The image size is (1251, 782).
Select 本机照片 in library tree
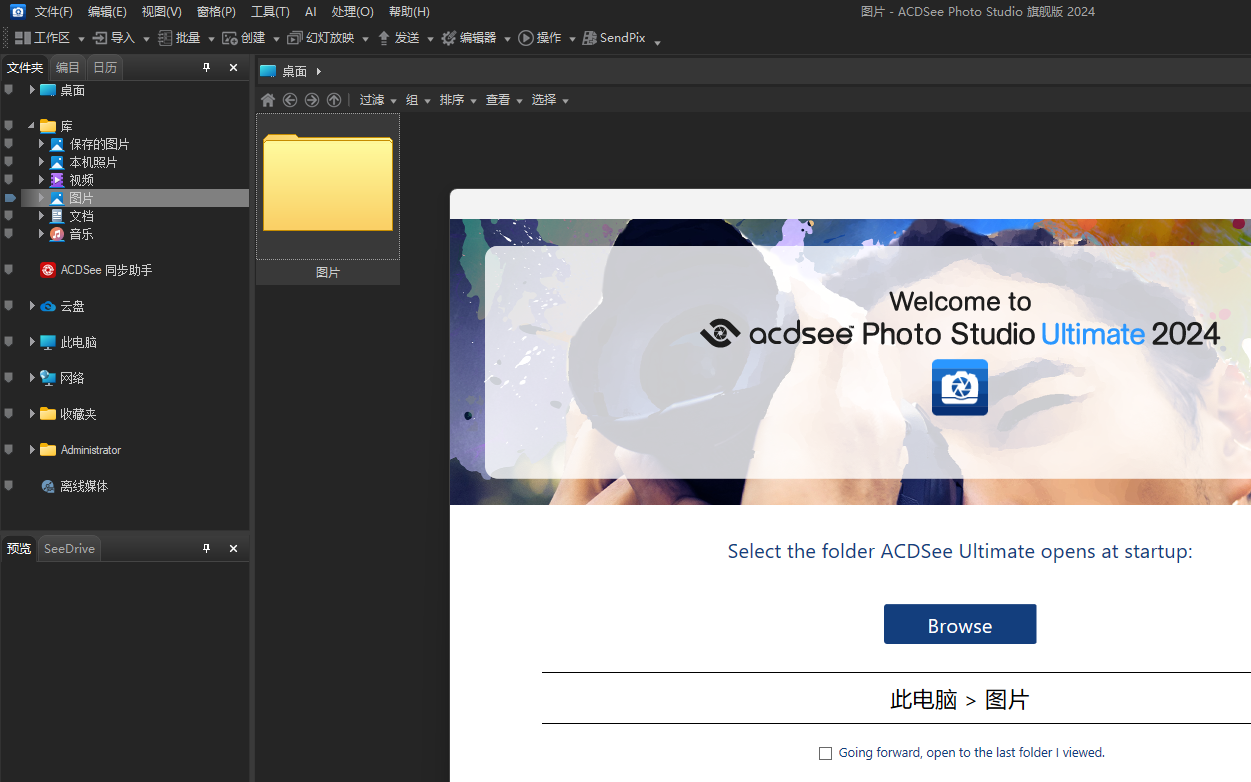pos(83,162)
